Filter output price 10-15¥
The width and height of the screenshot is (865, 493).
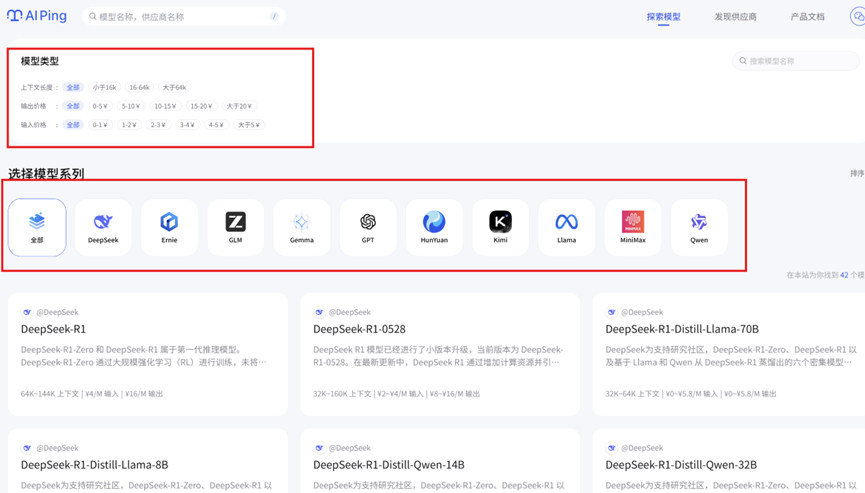tap(165, 106)
